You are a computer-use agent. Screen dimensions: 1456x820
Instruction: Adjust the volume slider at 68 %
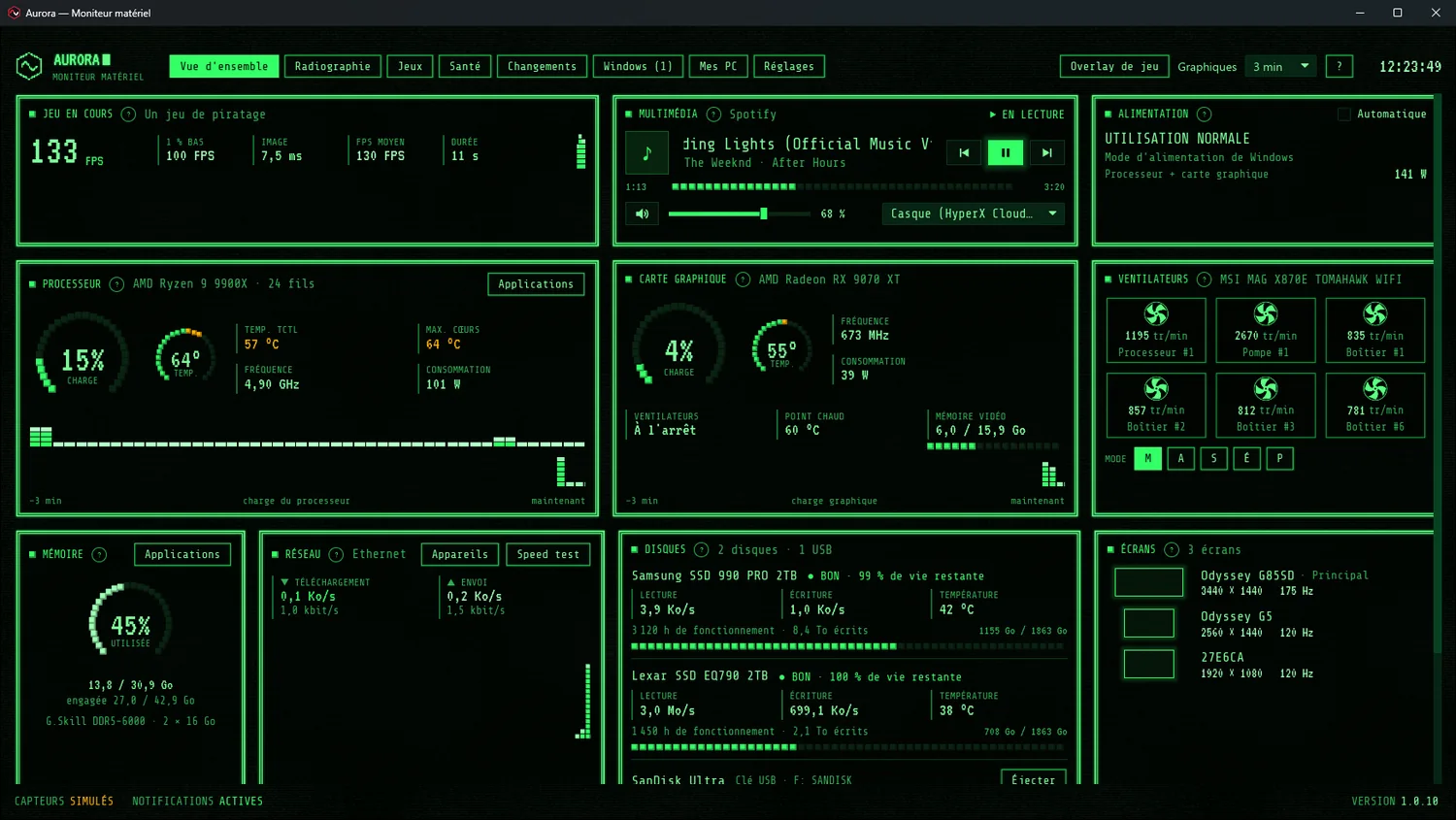(x=740, y=213)
